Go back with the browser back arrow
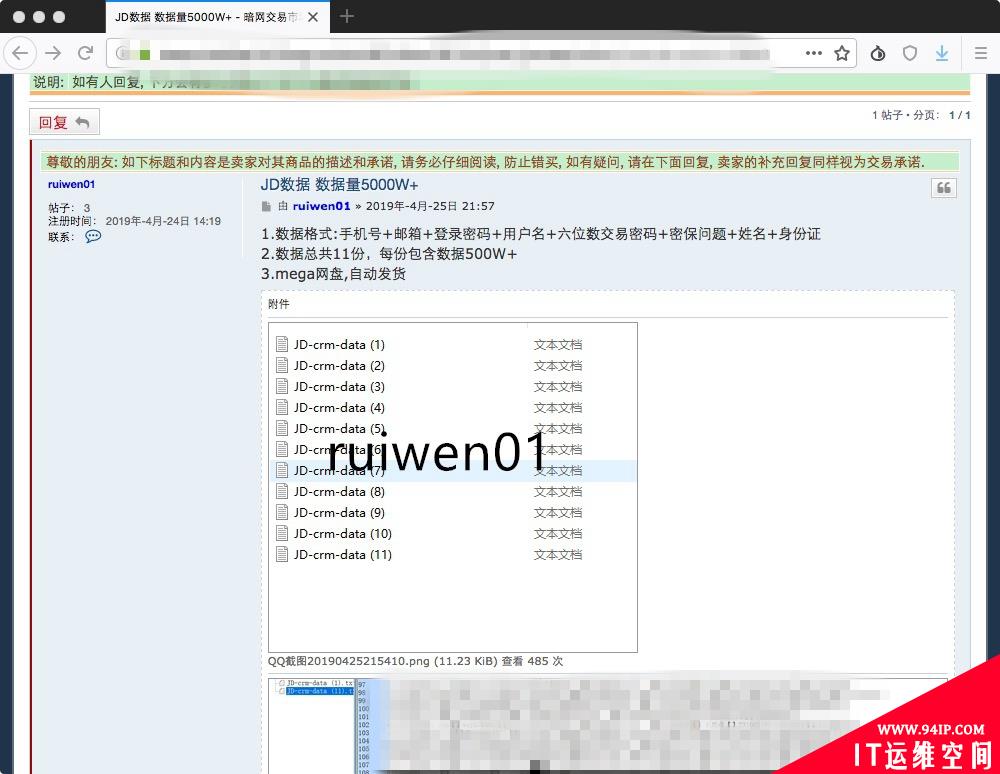This screenshot has width=1000, height=774. pyautogui.click(x=20, y=53)
